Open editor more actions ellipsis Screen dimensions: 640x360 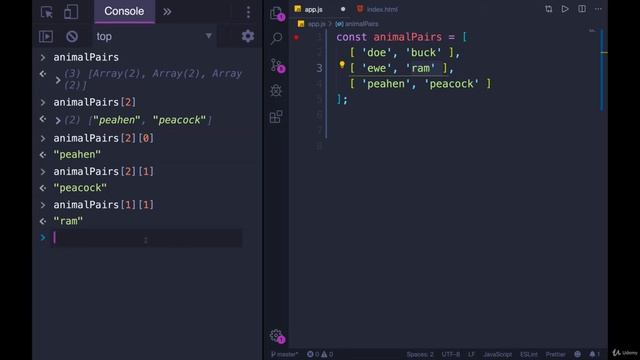(x=598, y=9)
